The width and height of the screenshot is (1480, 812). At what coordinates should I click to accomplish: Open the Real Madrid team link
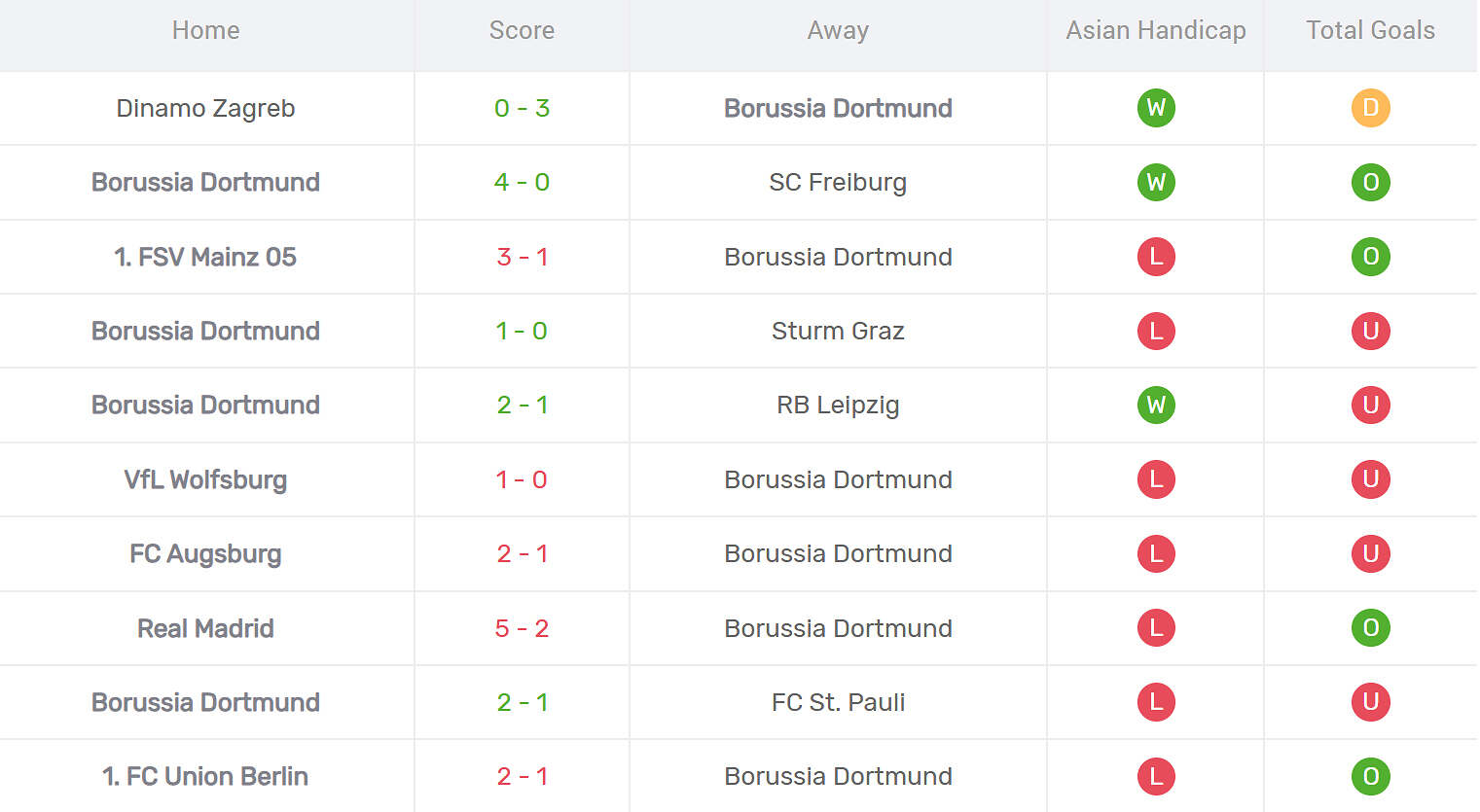pyautogui.click(x=205, y=628)
